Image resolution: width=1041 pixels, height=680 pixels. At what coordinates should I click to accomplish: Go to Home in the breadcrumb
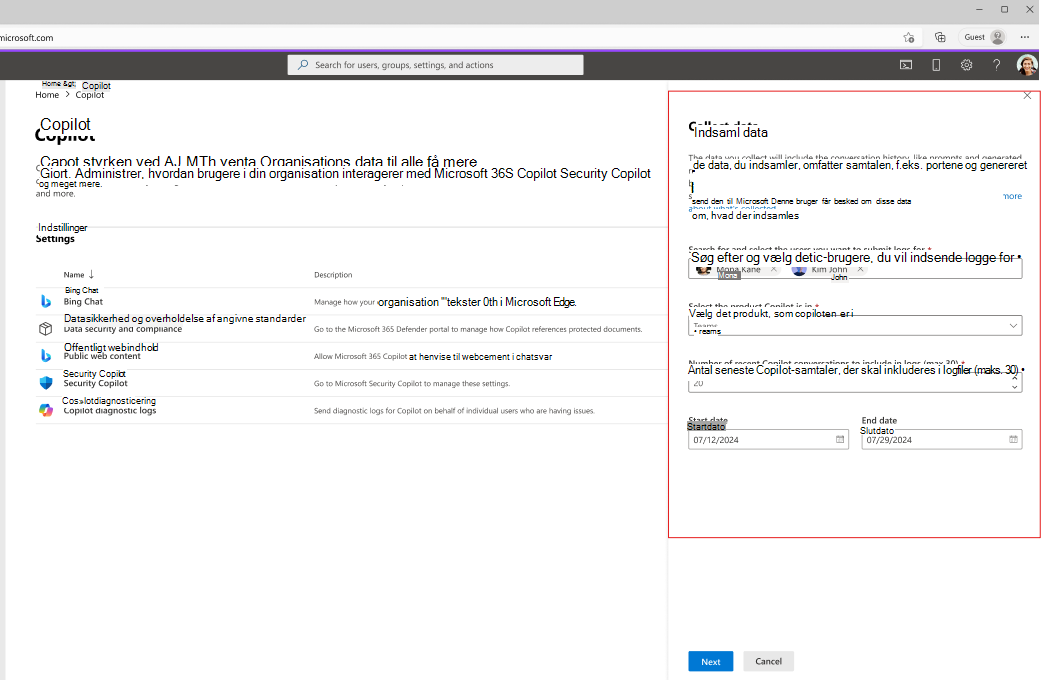(47, 95)
